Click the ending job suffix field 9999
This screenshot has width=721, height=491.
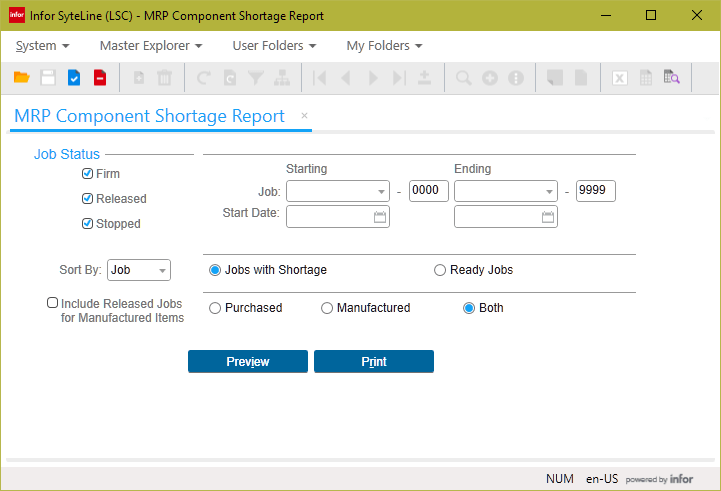pyautogui.click(x=596, y=191)
